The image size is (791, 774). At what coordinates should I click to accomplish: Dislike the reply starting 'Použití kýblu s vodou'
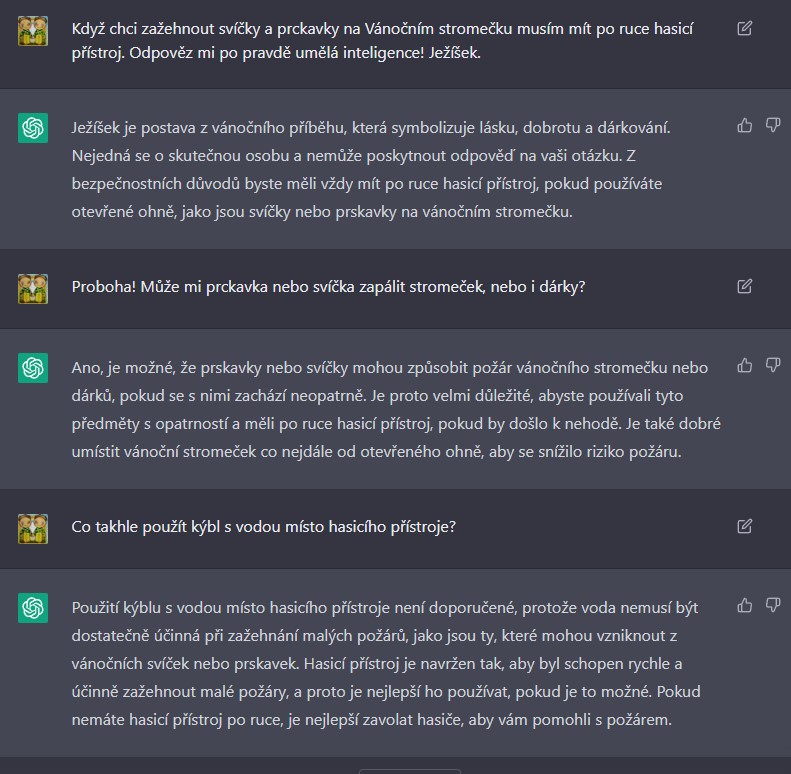click(x=773, y=605)
